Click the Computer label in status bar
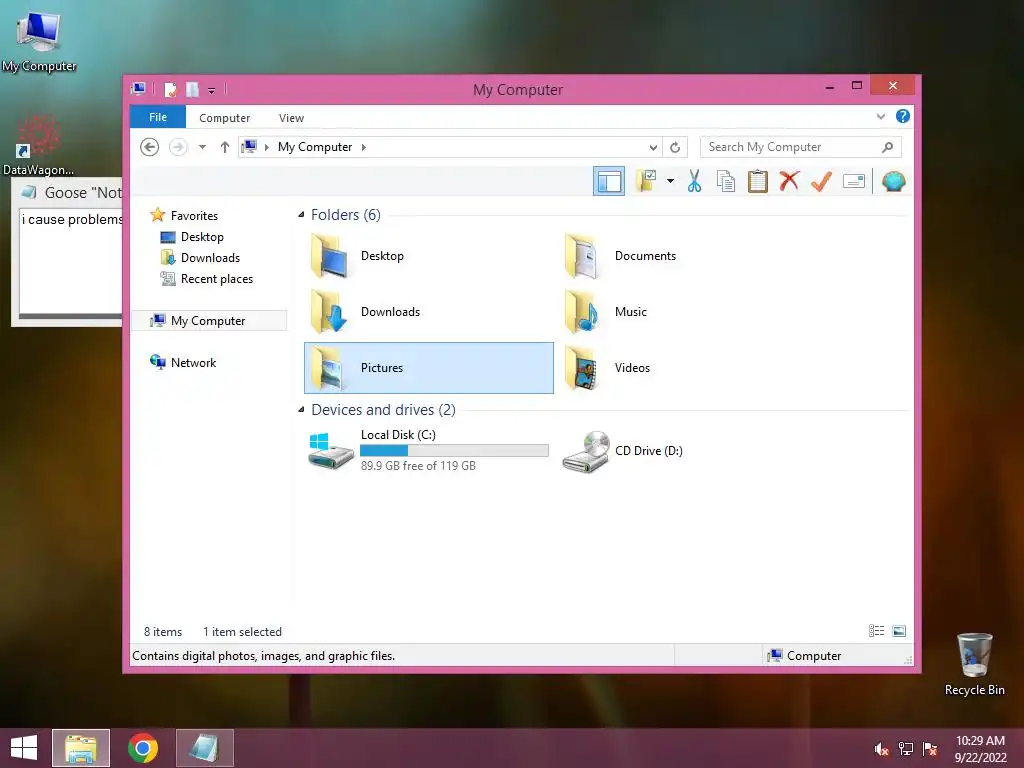The image size is (1024, 768). (x=814, y=656)
